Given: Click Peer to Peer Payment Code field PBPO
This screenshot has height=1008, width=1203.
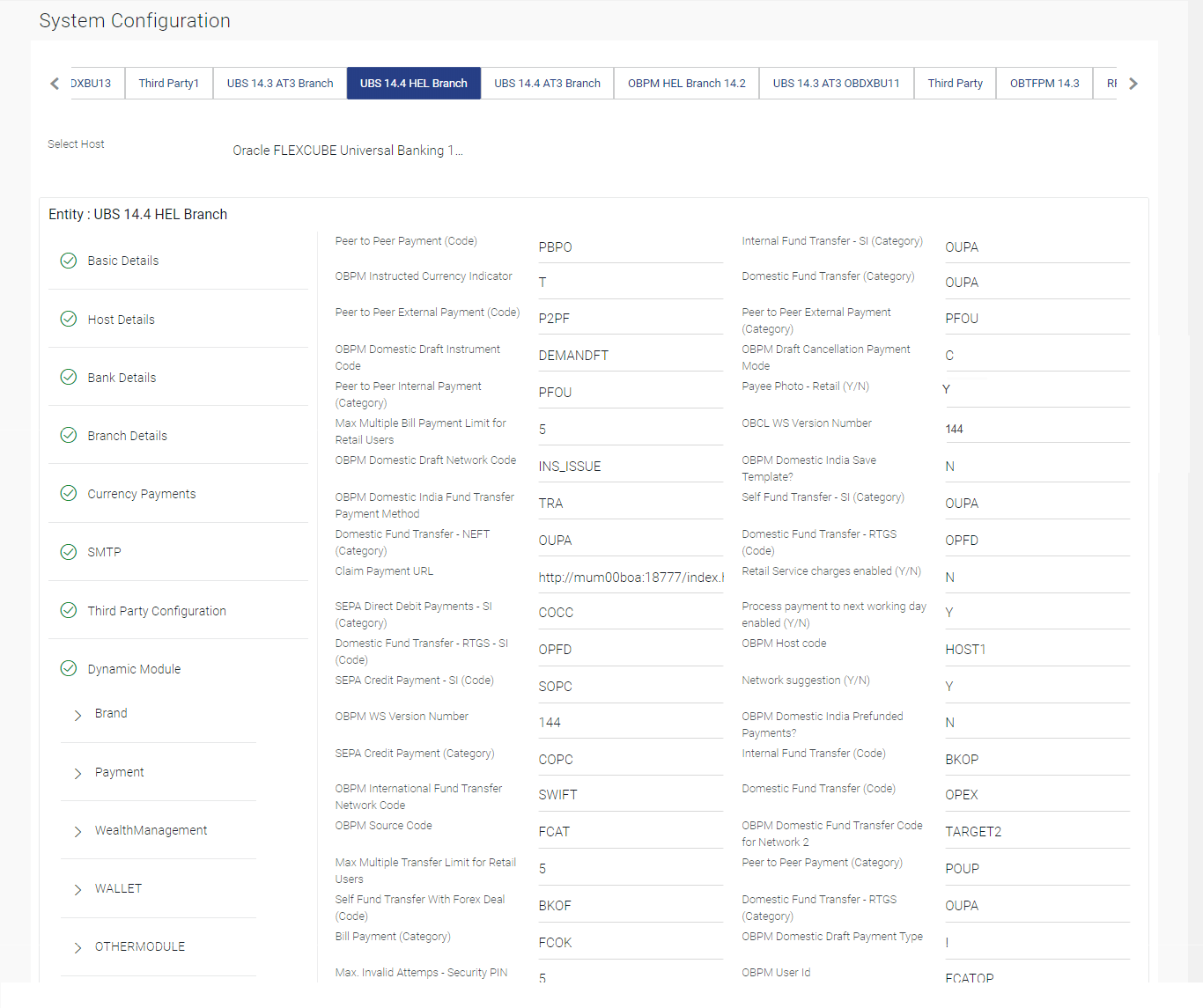Looking at the screenshot, I should (x=631, y=247).
